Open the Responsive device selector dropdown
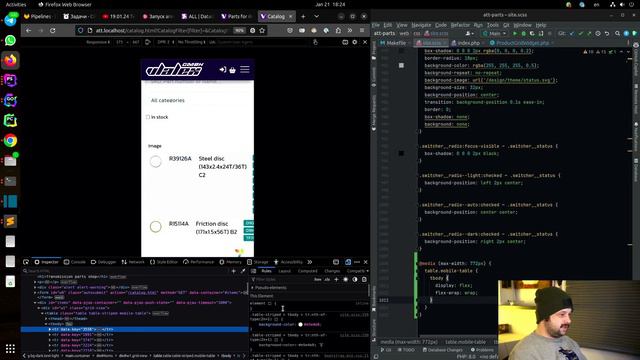Screen dimensions: 640x360 click(x=97, y=42)
